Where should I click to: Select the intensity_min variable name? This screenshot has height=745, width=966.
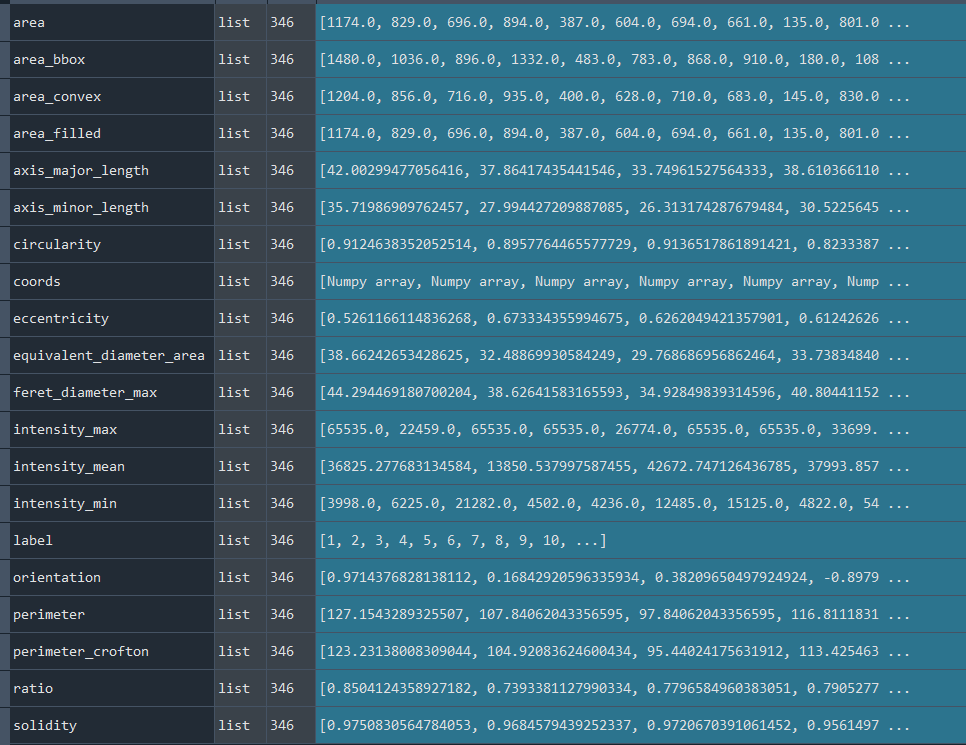point(65,503)
